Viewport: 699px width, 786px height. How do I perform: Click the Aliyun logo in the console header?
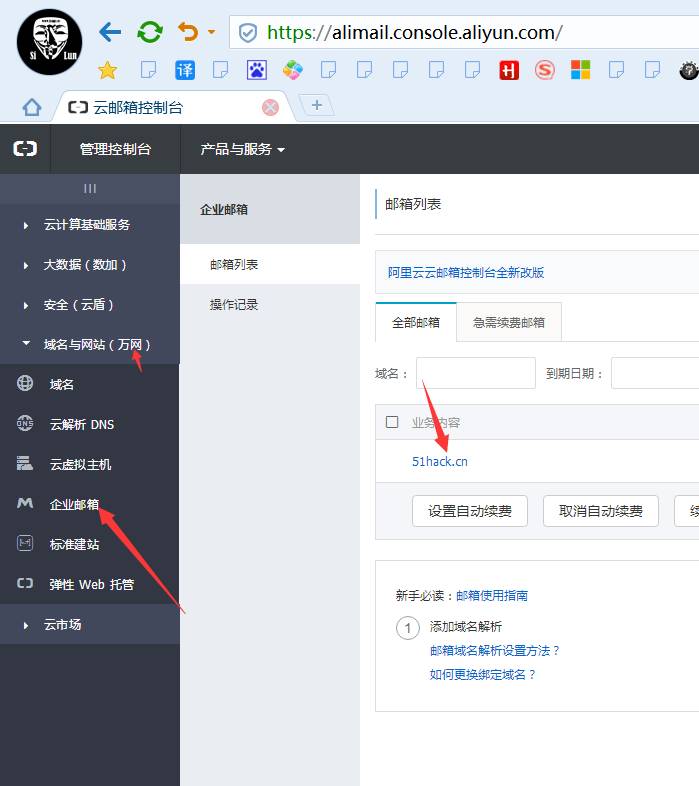(x=25, y=149)
